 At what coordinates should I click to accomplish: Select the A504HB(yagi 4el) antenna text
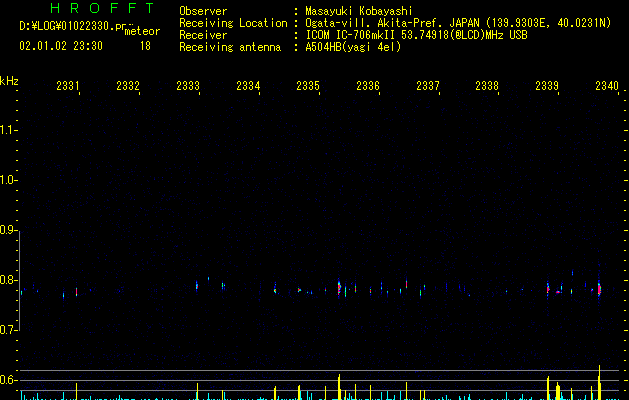(x=353, y=47)
